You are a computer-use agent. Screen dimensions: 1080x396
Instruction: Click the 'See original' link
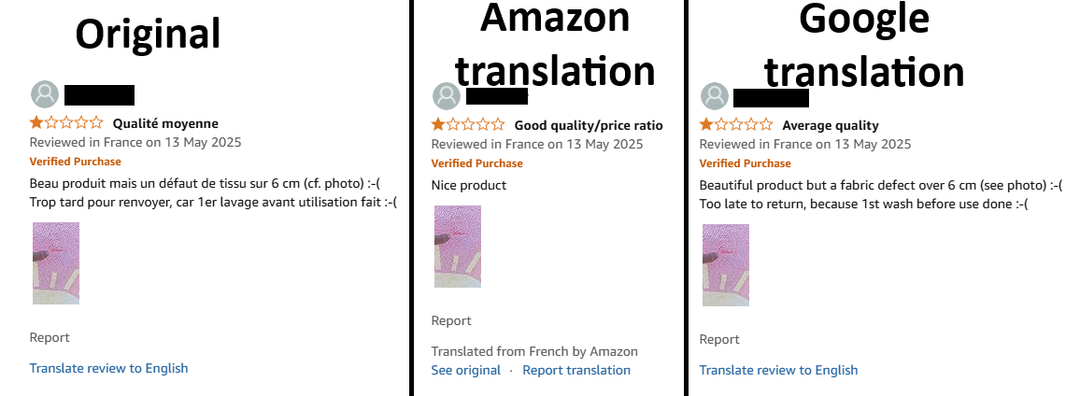click(466, 370)
